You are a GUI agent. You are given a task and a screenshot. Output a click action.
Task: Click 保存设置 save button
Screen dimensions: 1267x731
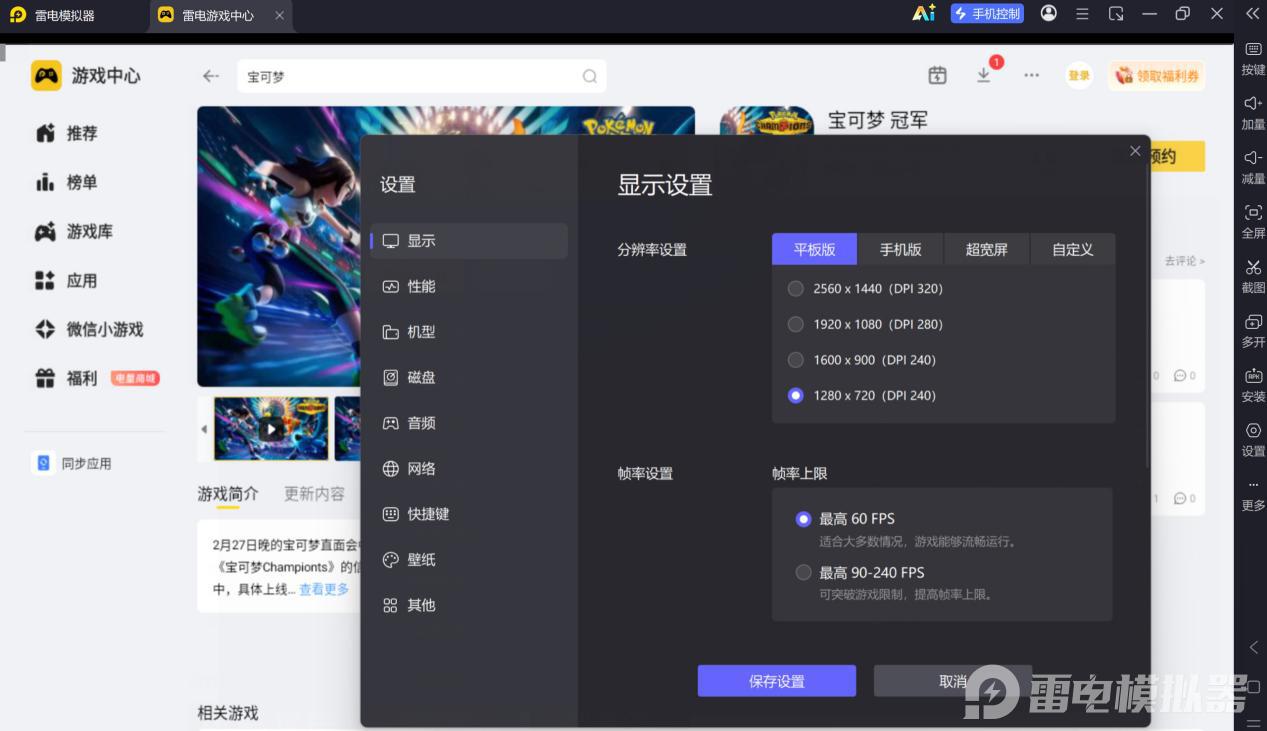click(777, 681)
